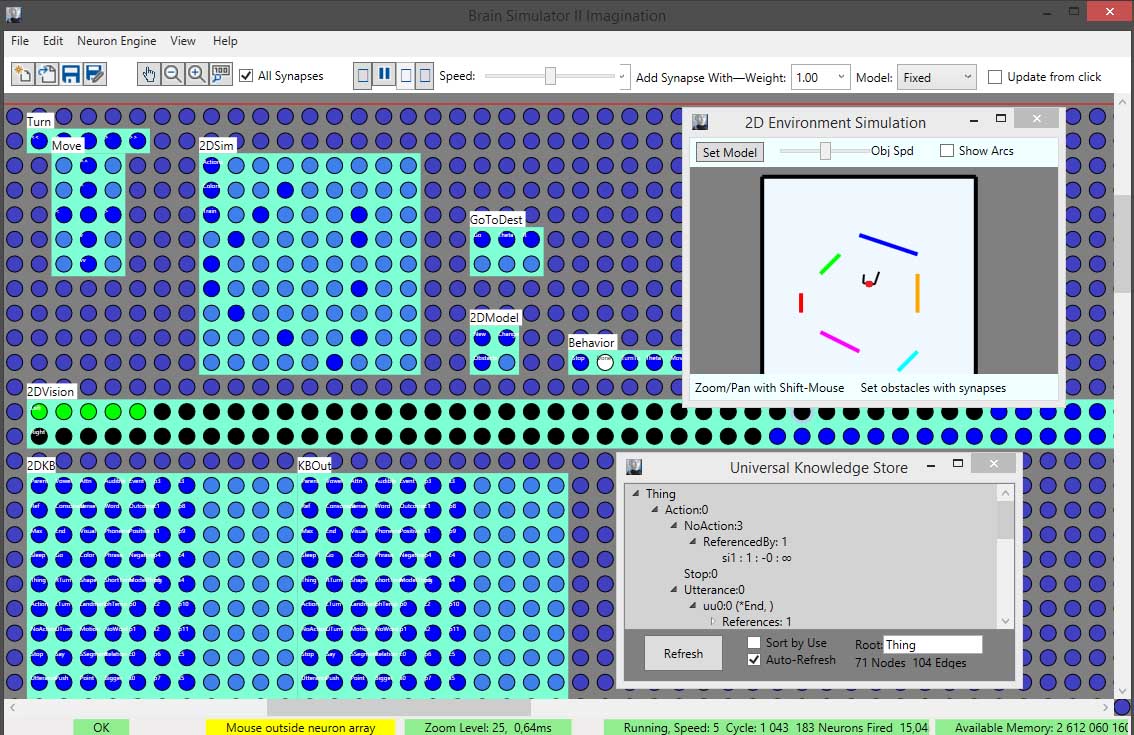
Task: Open the synapse Model dropdown
Action: (x=936, y=77)
